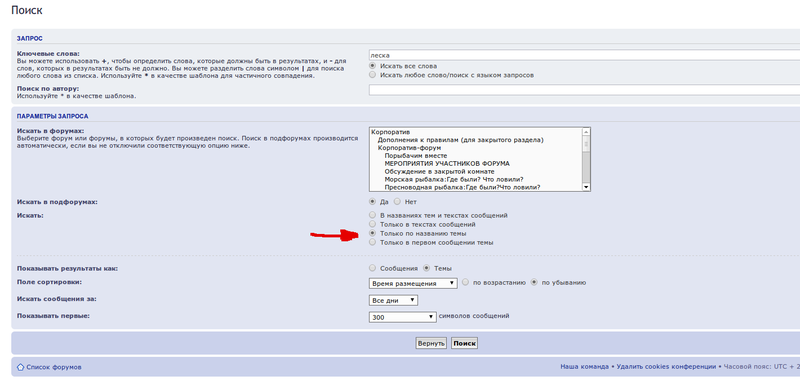Select 'В названиях тем и текстах сообщений' option
The width and height of the screenshot is (800, 380).
tap(372, 215)
